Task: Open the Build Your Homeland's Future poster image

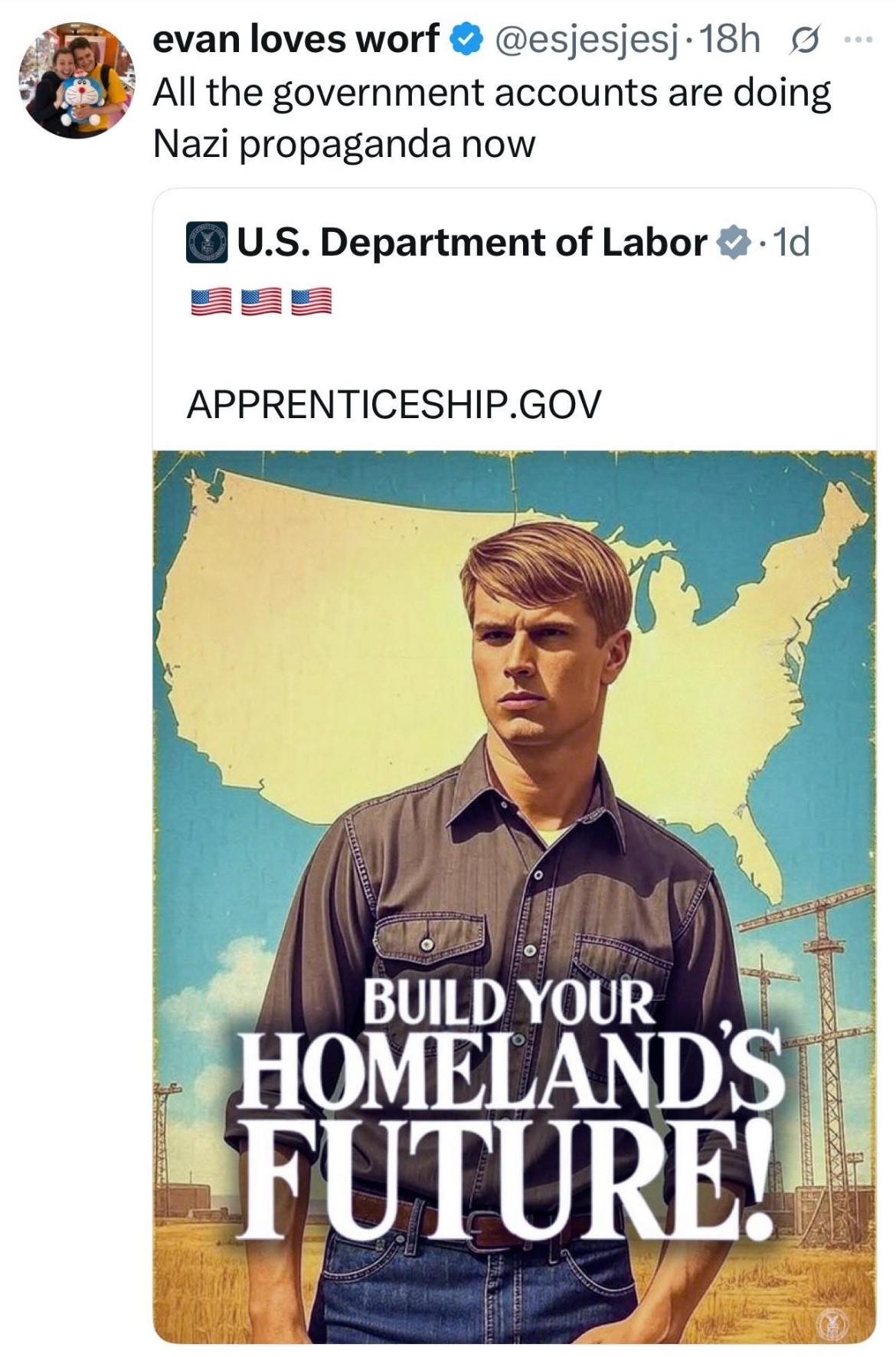Action: tap(515, 897)
